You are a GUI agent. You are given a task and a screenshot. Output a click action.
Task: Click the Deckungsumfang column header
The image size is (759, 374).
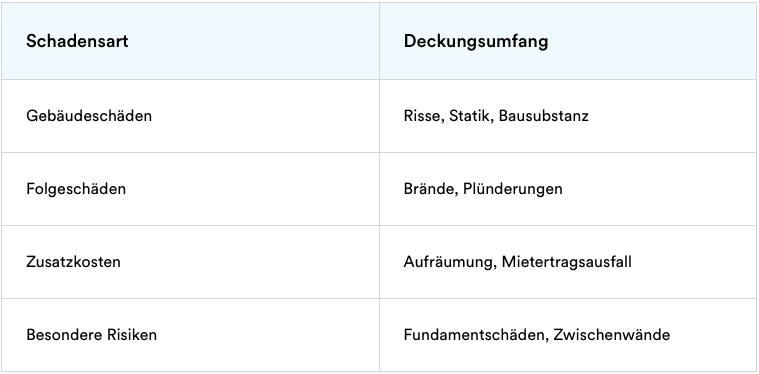tap(568, 41)
